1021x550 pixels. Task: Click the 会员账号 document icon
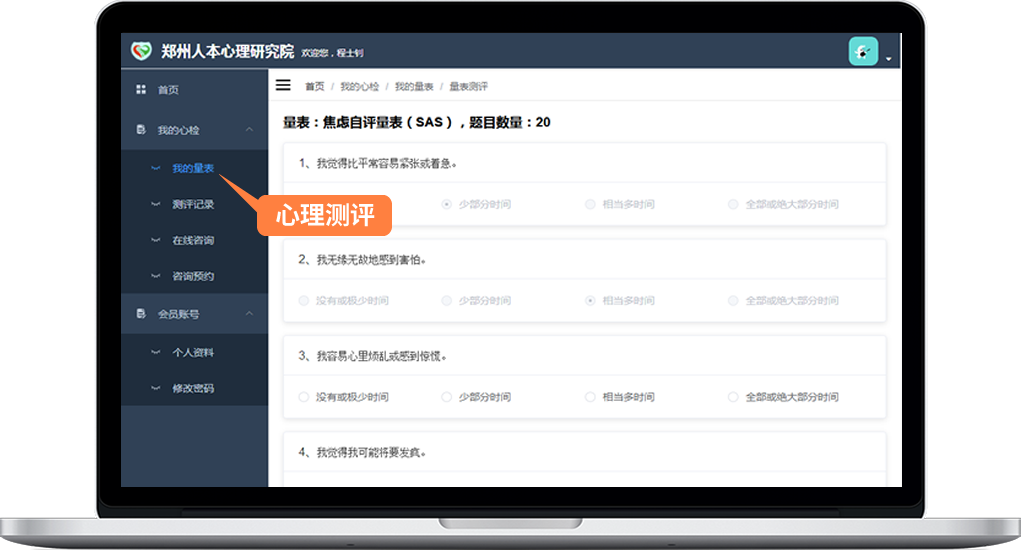(x=141, y=314)
